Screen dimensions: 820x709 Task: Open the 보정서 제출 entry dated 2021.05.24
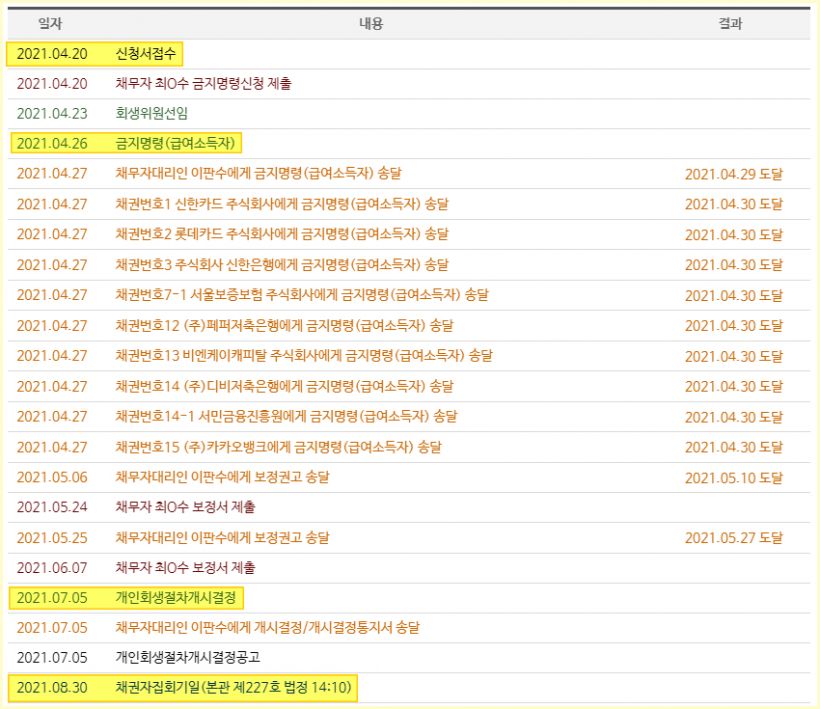click(x=185, y=507)
